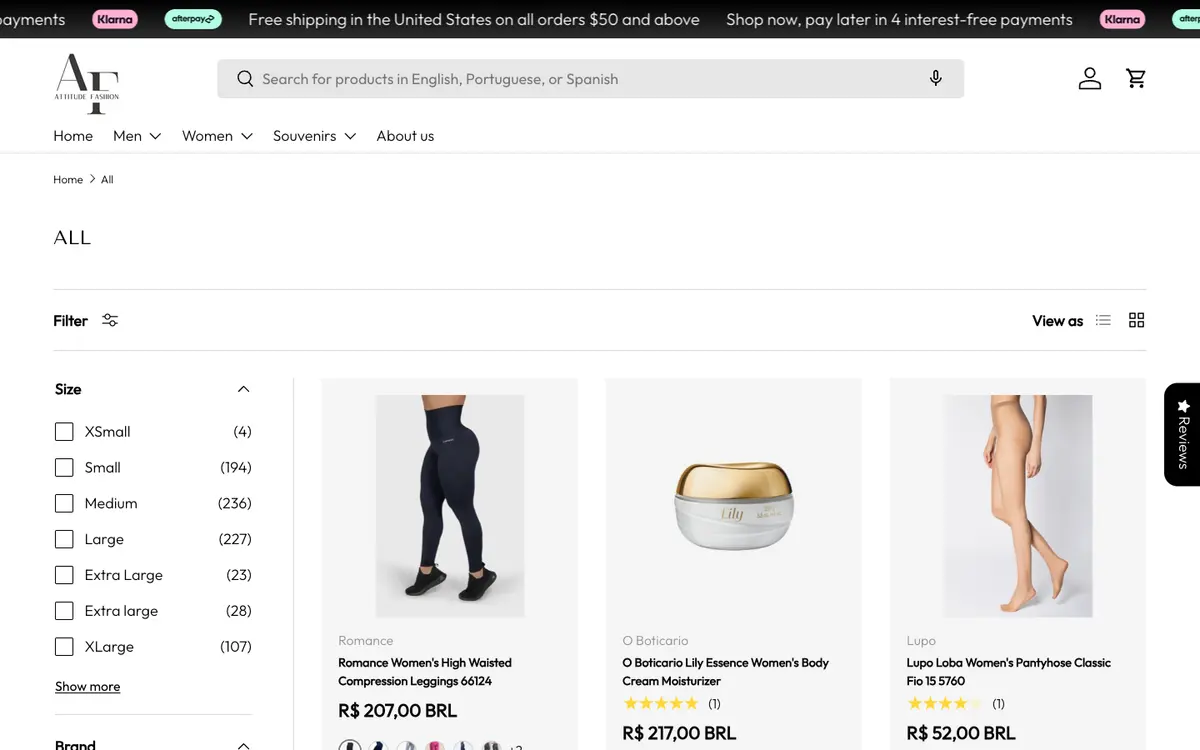Viewport: 1200px width, 750px height.
Task: Click the Lupo brand label
Action: click(921, 641)
